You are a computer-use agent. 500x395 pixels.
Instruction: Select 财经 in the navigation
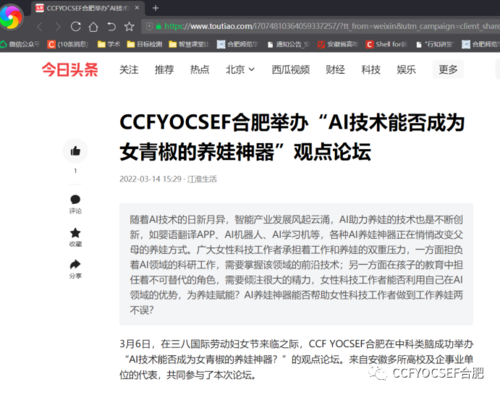click(335, 70)
